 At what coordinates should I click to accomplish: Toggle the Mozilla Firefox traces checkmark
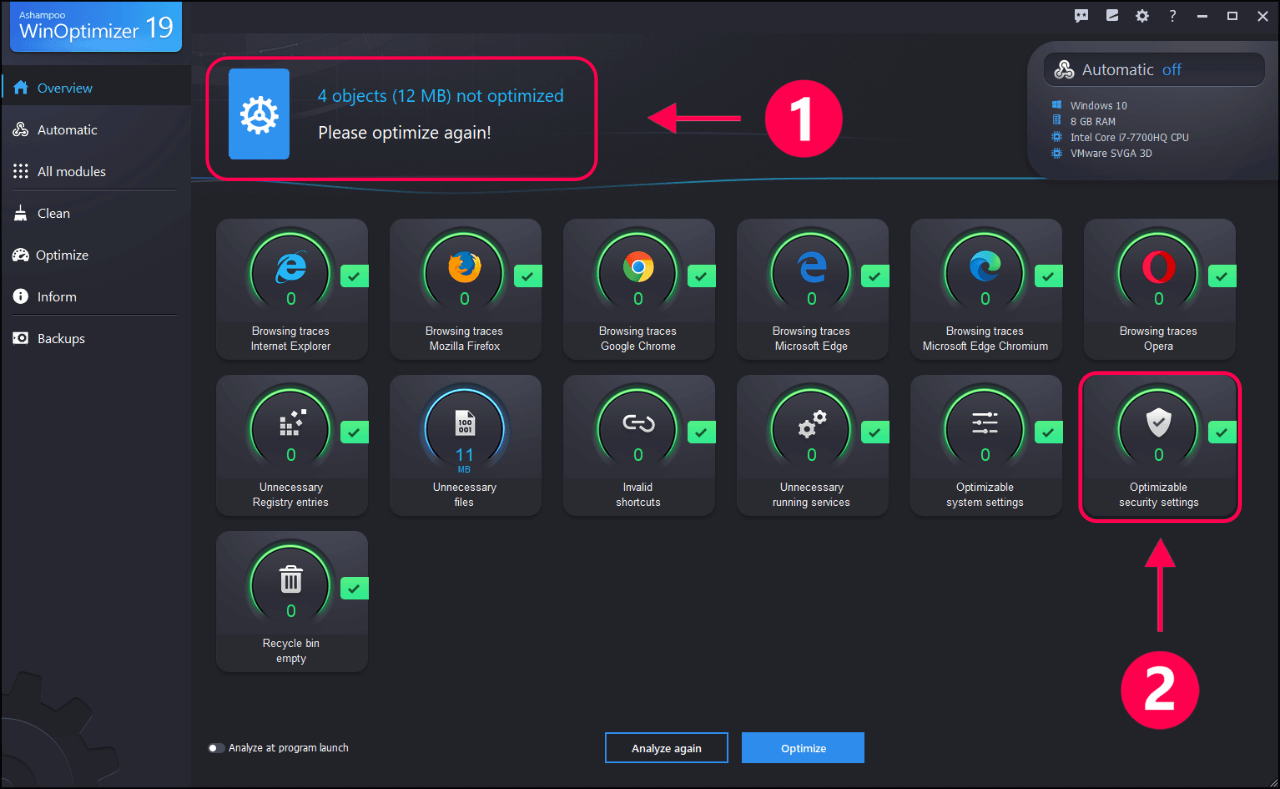tap(528, 276)
